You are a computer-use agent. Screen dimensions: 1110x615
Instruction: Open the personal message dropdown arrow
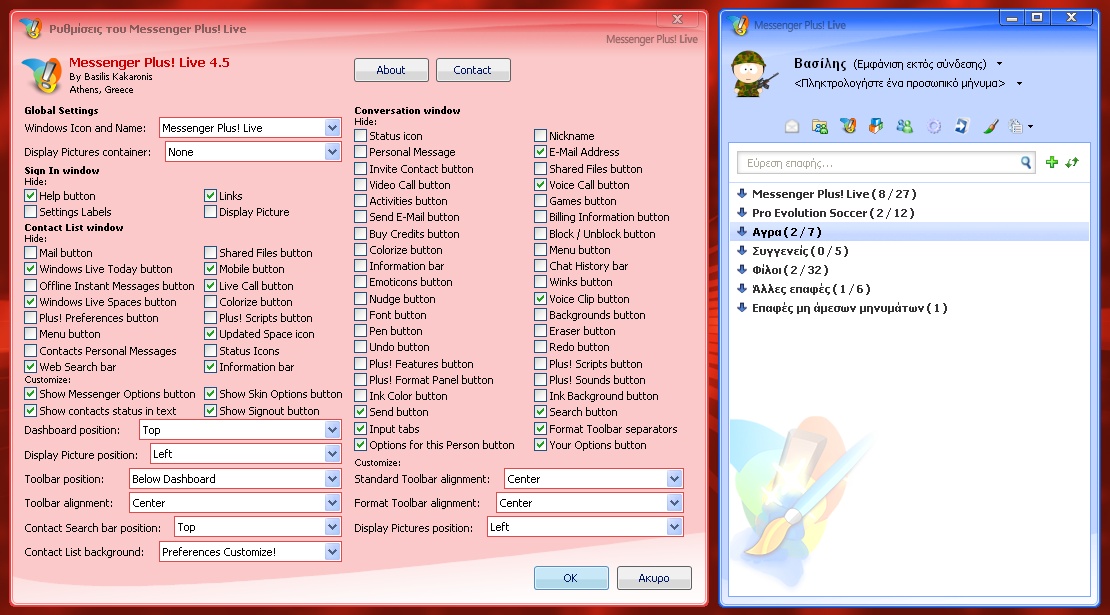point(1019,84)
